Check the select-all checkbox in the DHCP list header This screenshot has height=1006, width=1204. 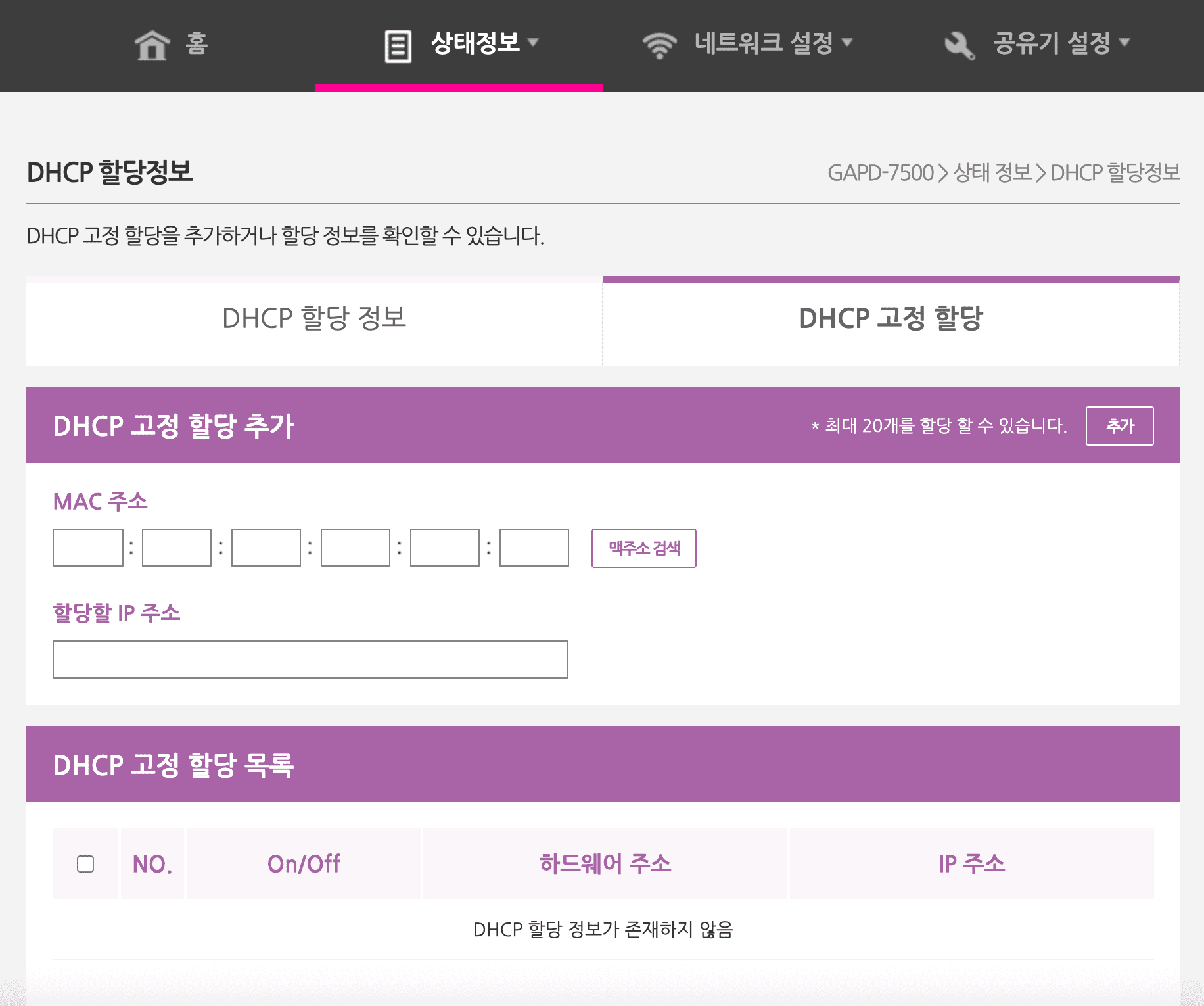(x=85, y=864)
